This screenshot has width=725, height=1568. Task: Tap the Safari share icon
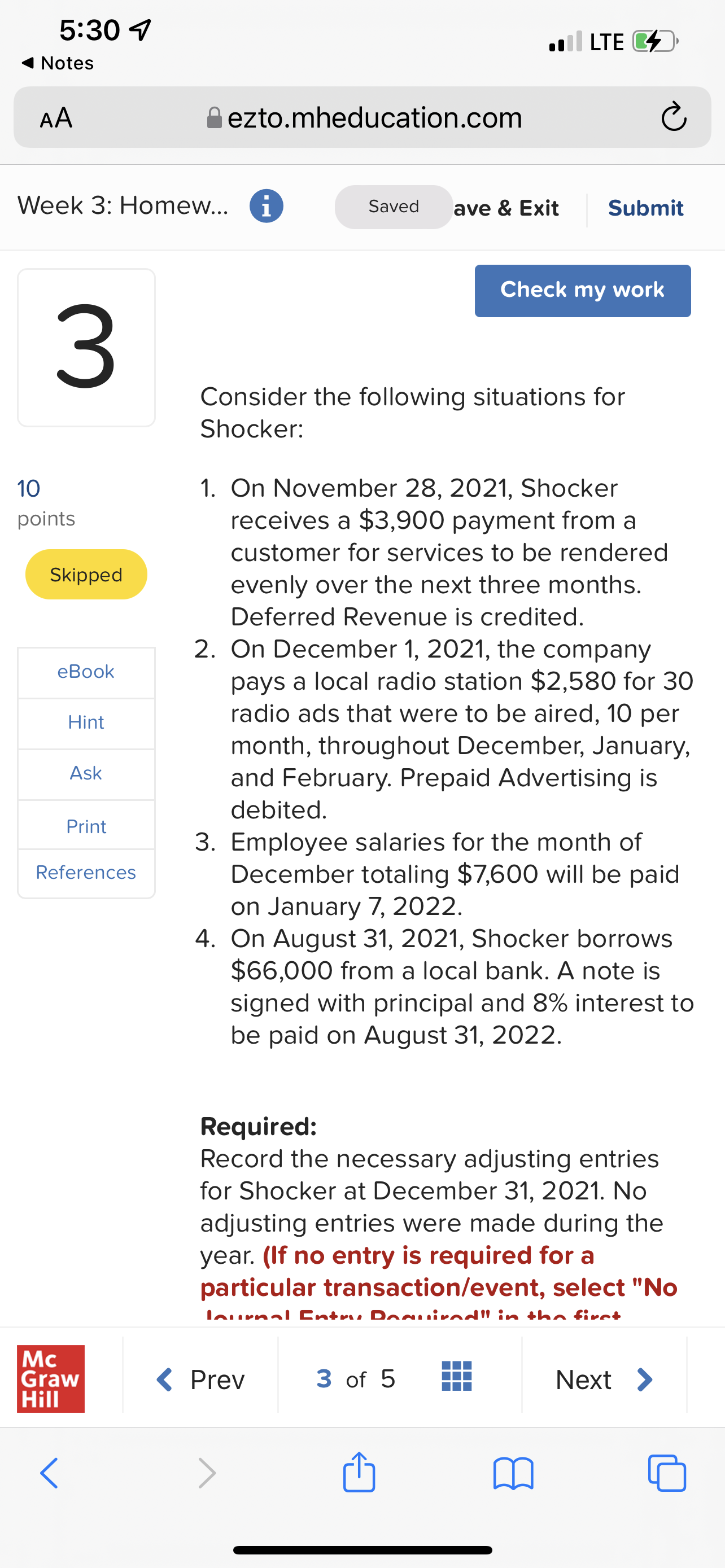pyautogui.click(x=359, y=1473)
